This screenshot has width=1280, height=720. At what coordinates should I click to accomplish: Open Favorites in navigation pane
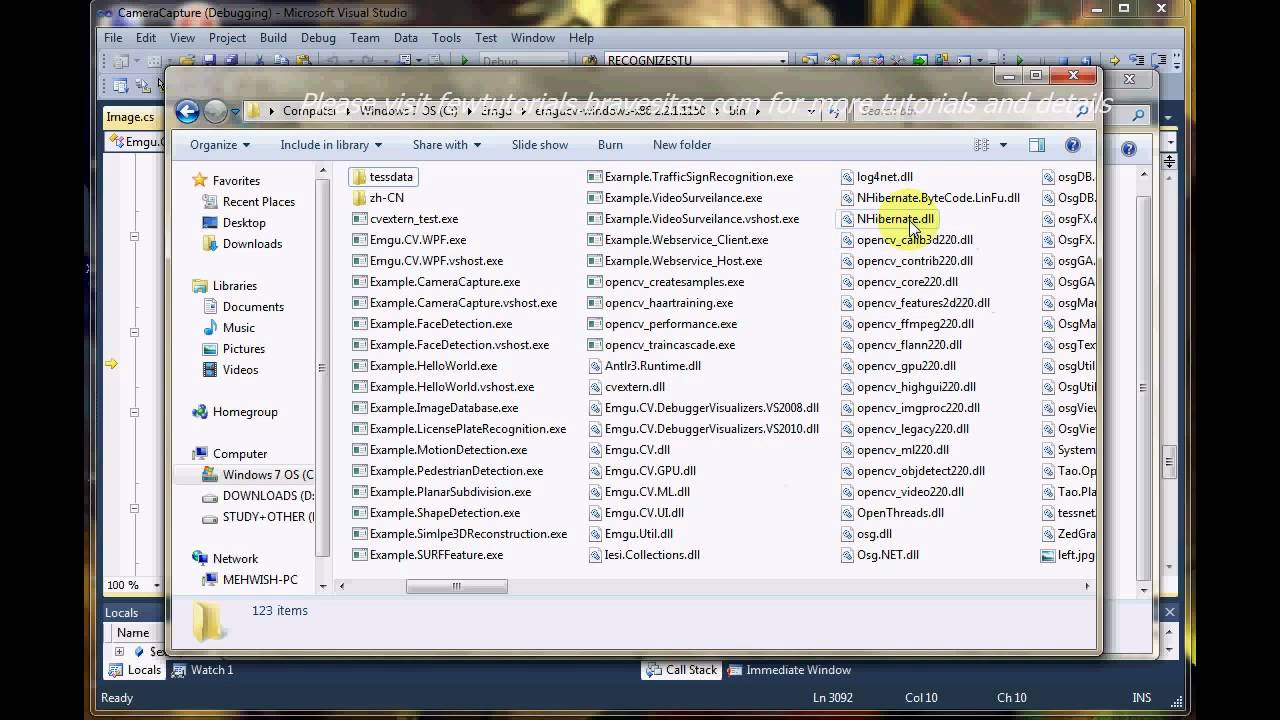tap(226, 181)
